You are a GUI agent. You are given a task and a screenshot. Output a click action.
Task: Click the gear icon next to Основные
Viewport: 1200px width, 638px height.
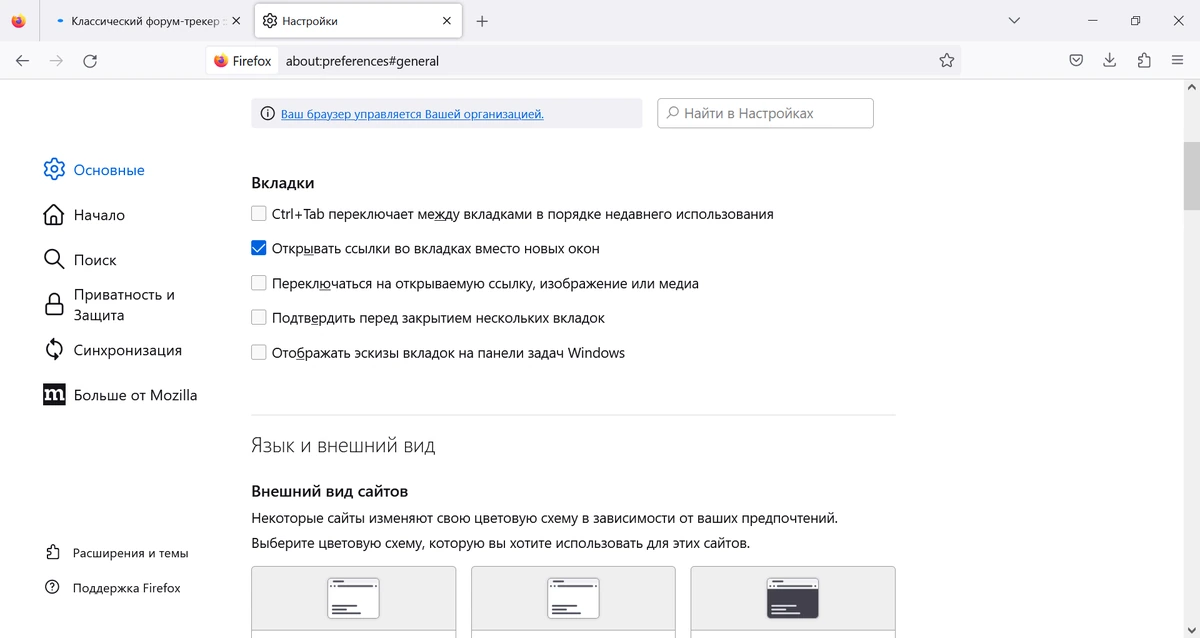54,170
